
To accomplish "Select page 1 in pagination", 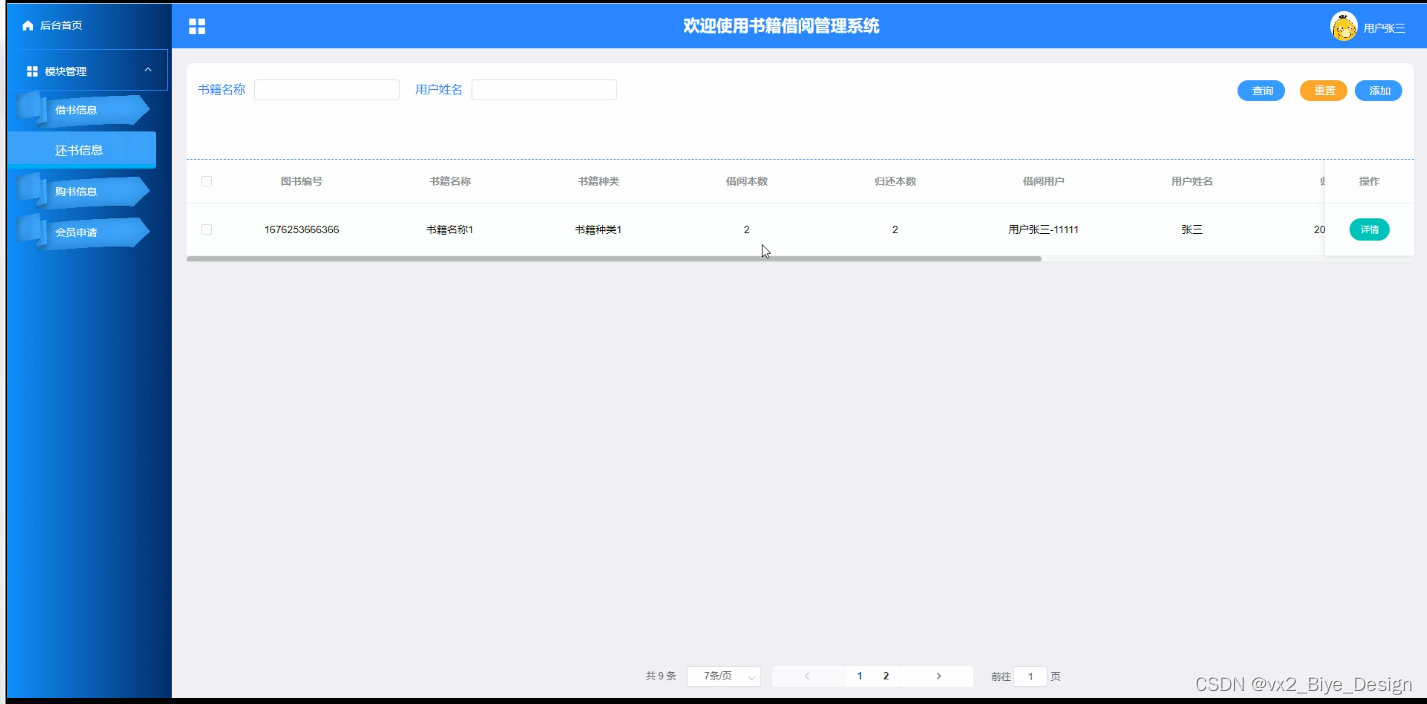I will tap(860, 676).
